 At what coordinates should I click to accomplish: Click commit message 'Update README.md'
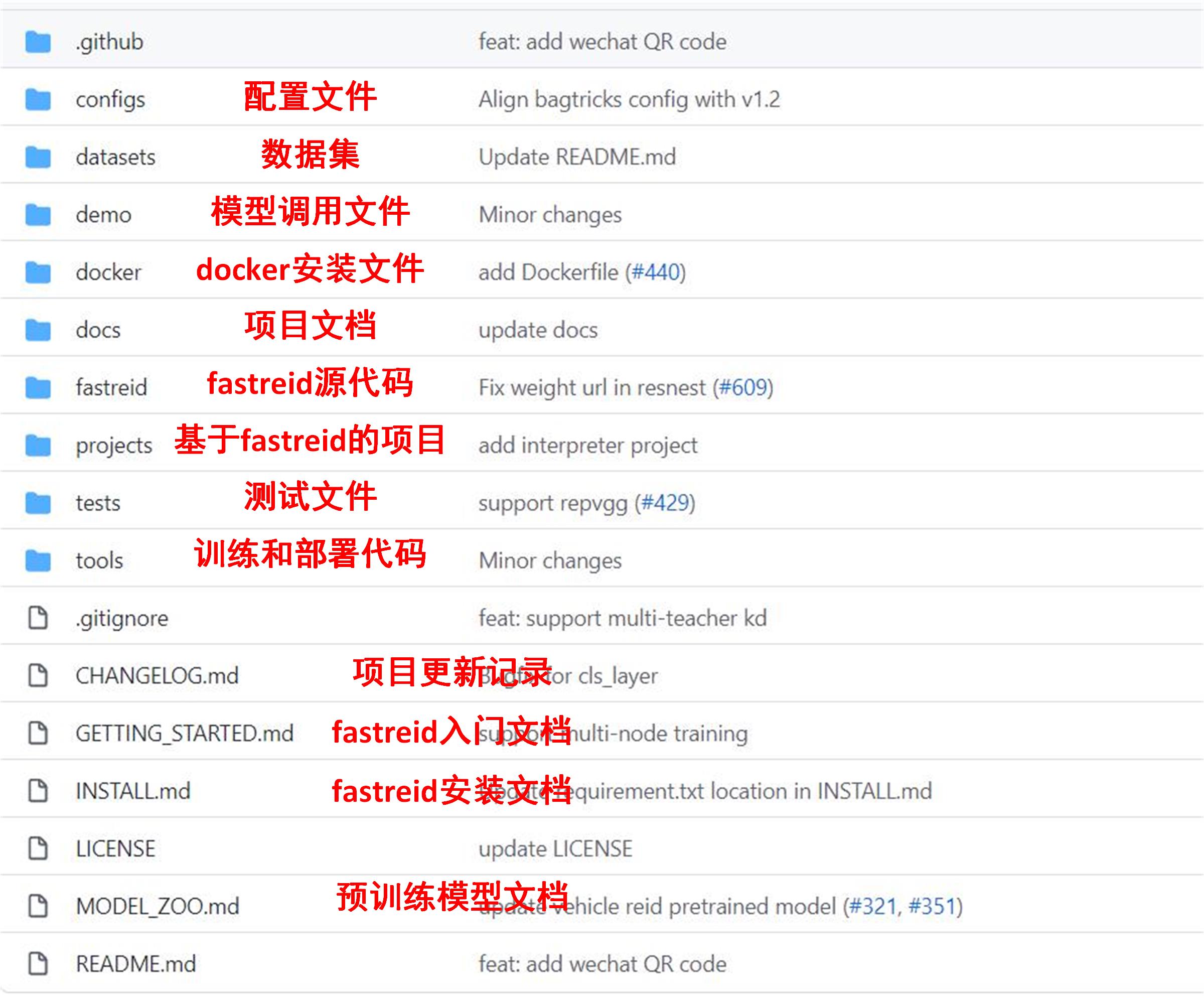point(577,157)
